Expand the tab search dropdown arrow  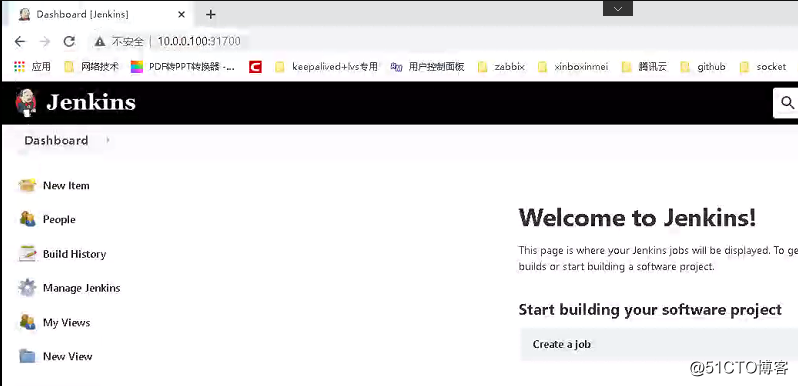tap(618, 9)
